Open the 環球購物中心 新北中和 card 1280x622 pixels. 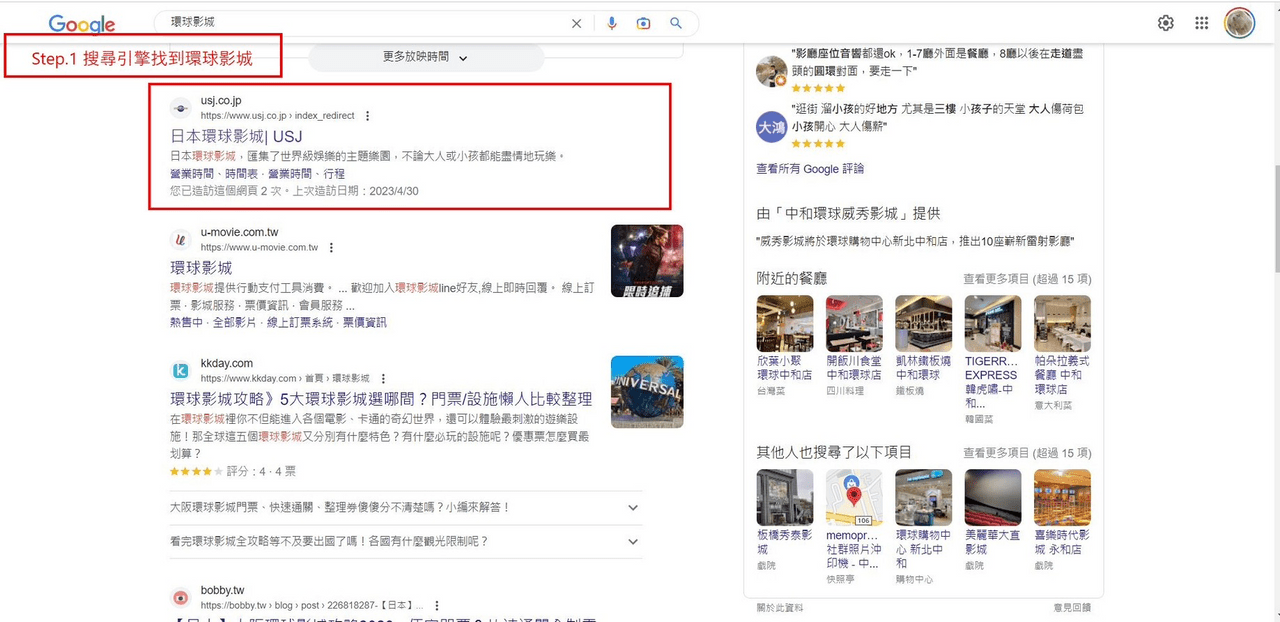coord(923,527)
